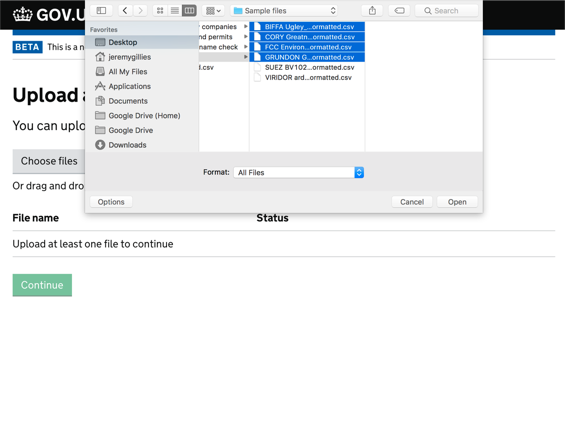Click the All My Files sidebar icon
565x434 pixels.
tap(100, 72)
